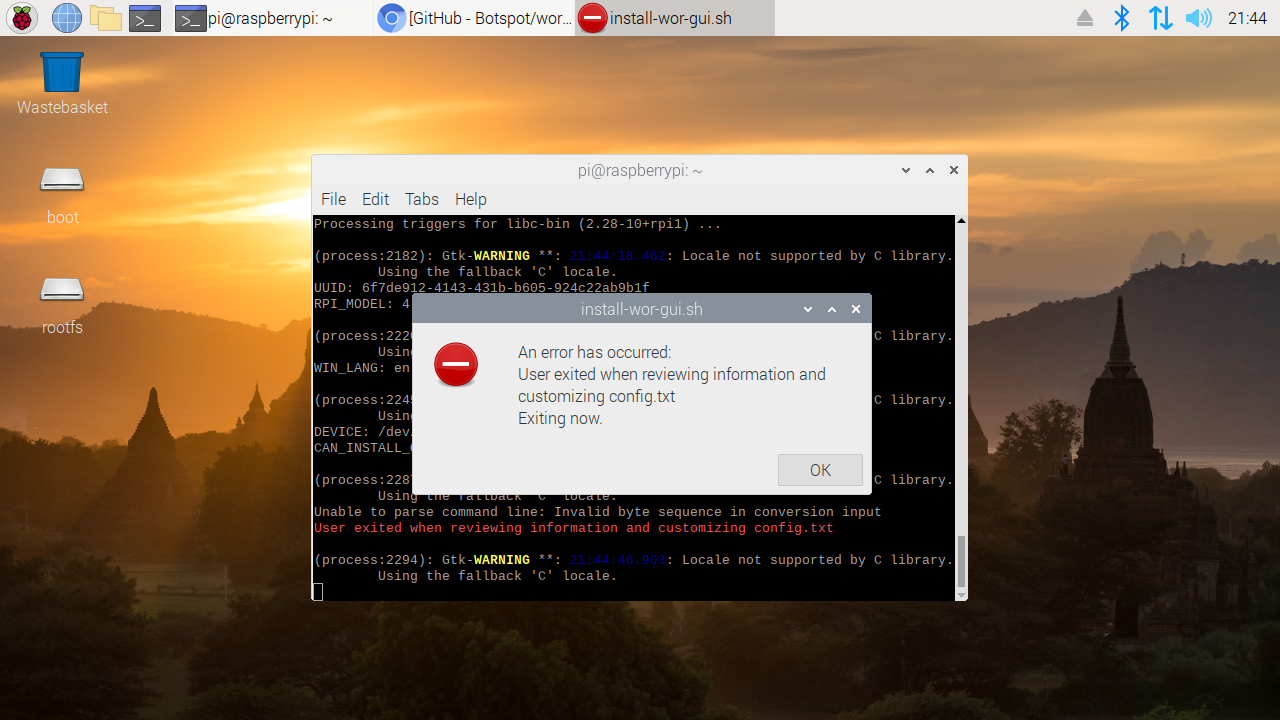Screen dimensions: 1280x720
Task: Click the red error stop icon in the dialog
Action: [x=456, y=364]
